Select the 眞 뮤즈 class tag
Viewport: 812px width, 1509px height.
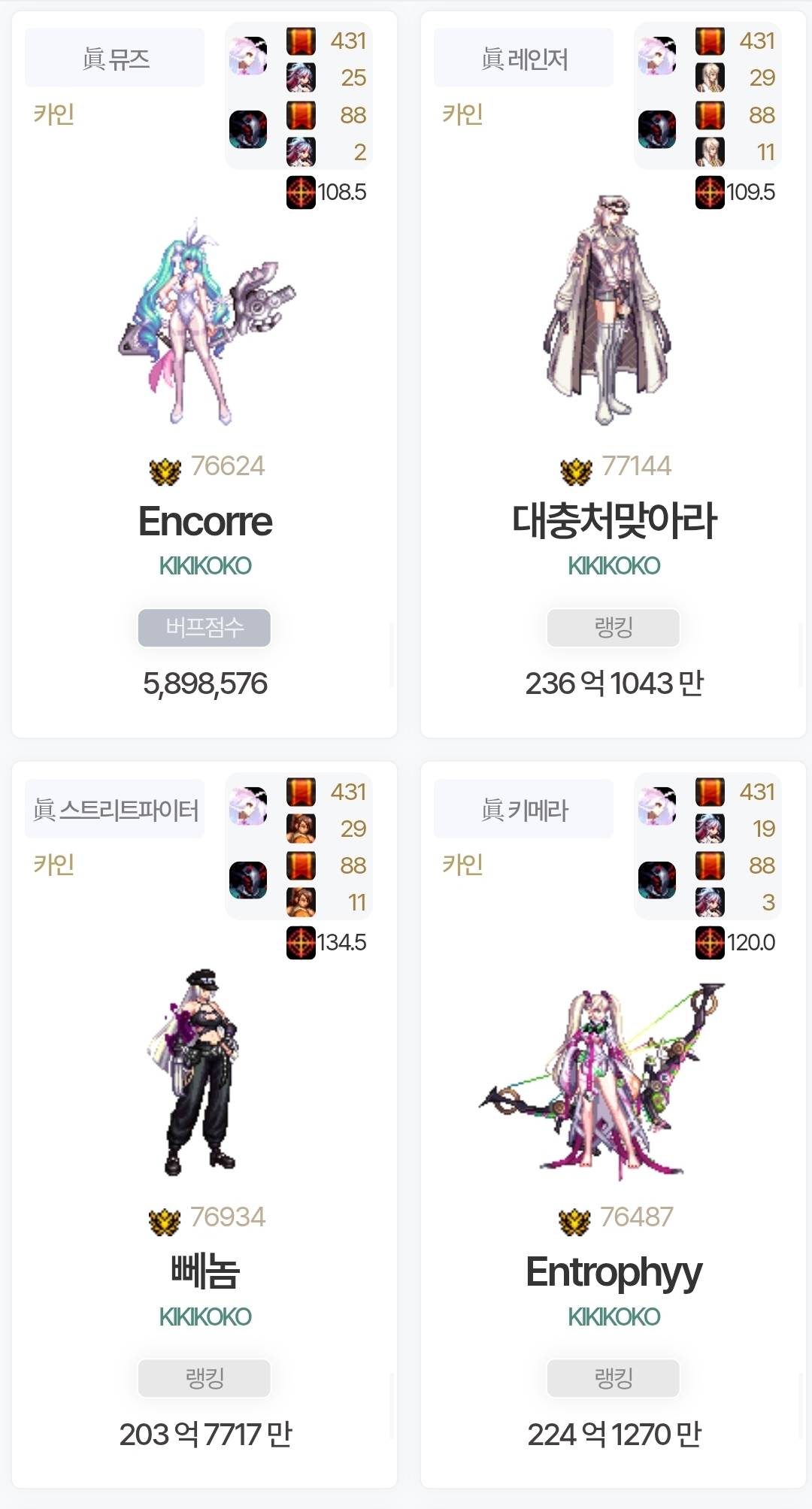pos(115,58)
